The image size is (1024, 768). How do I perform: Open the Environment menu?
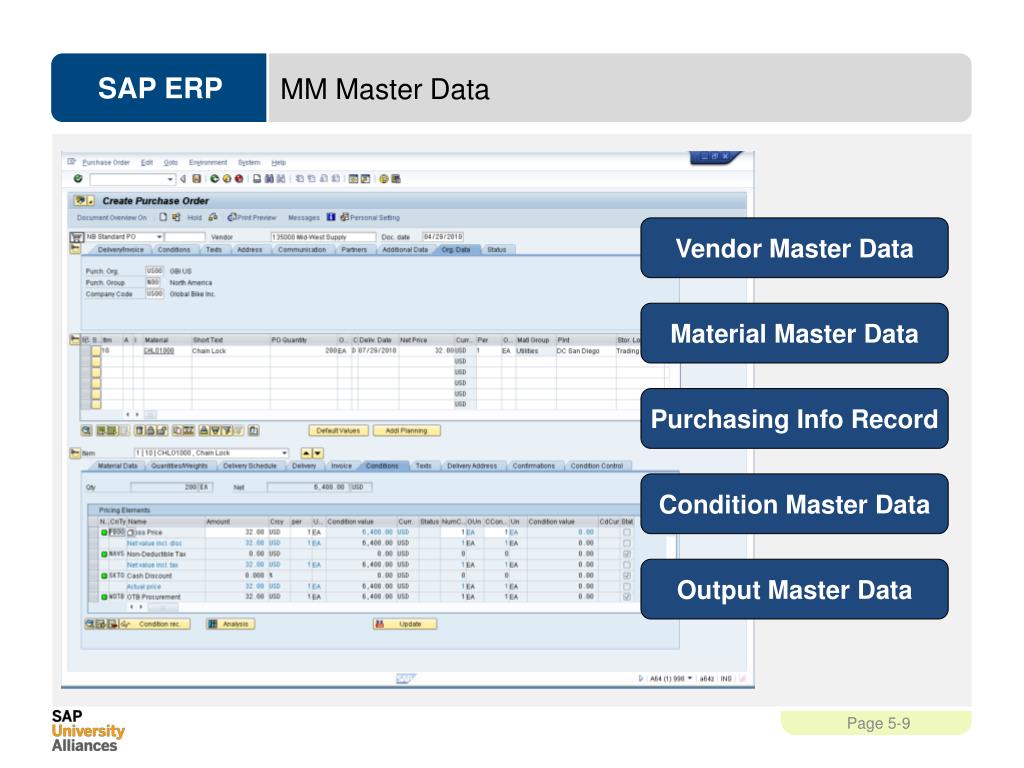[208, 163]
